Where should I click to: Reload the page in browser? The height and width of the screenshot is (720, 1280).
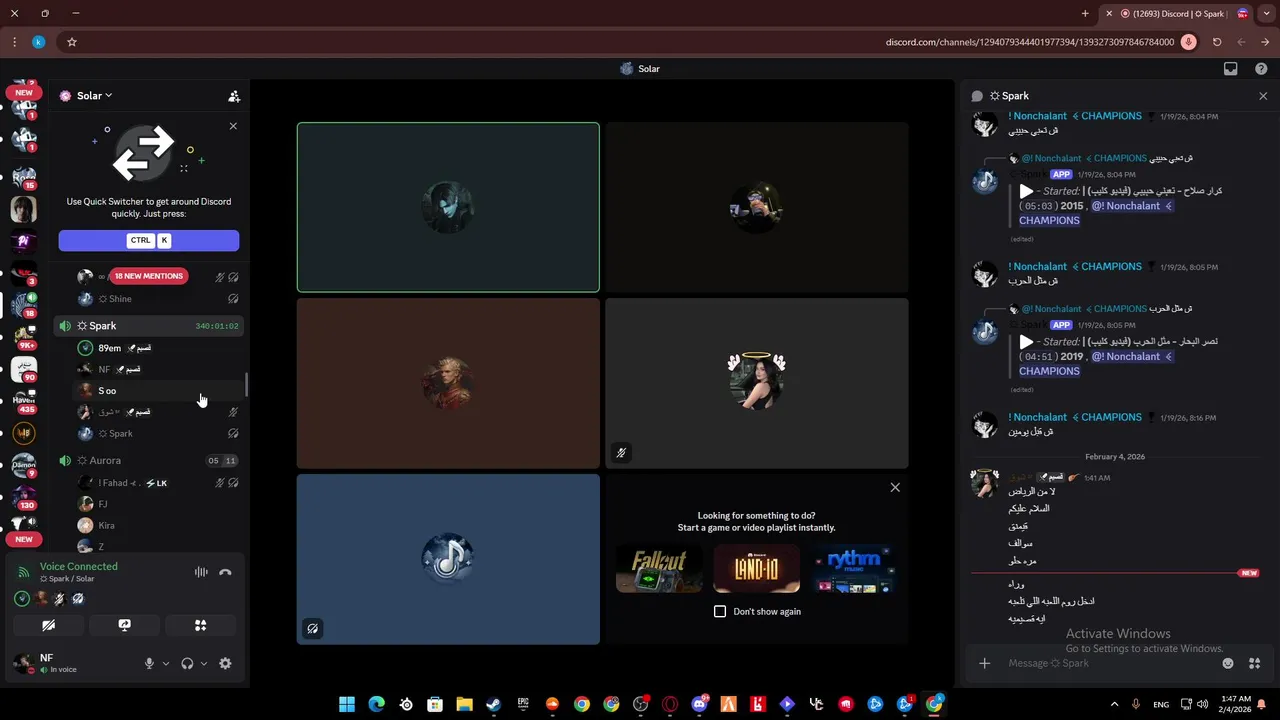point(1217,42)
